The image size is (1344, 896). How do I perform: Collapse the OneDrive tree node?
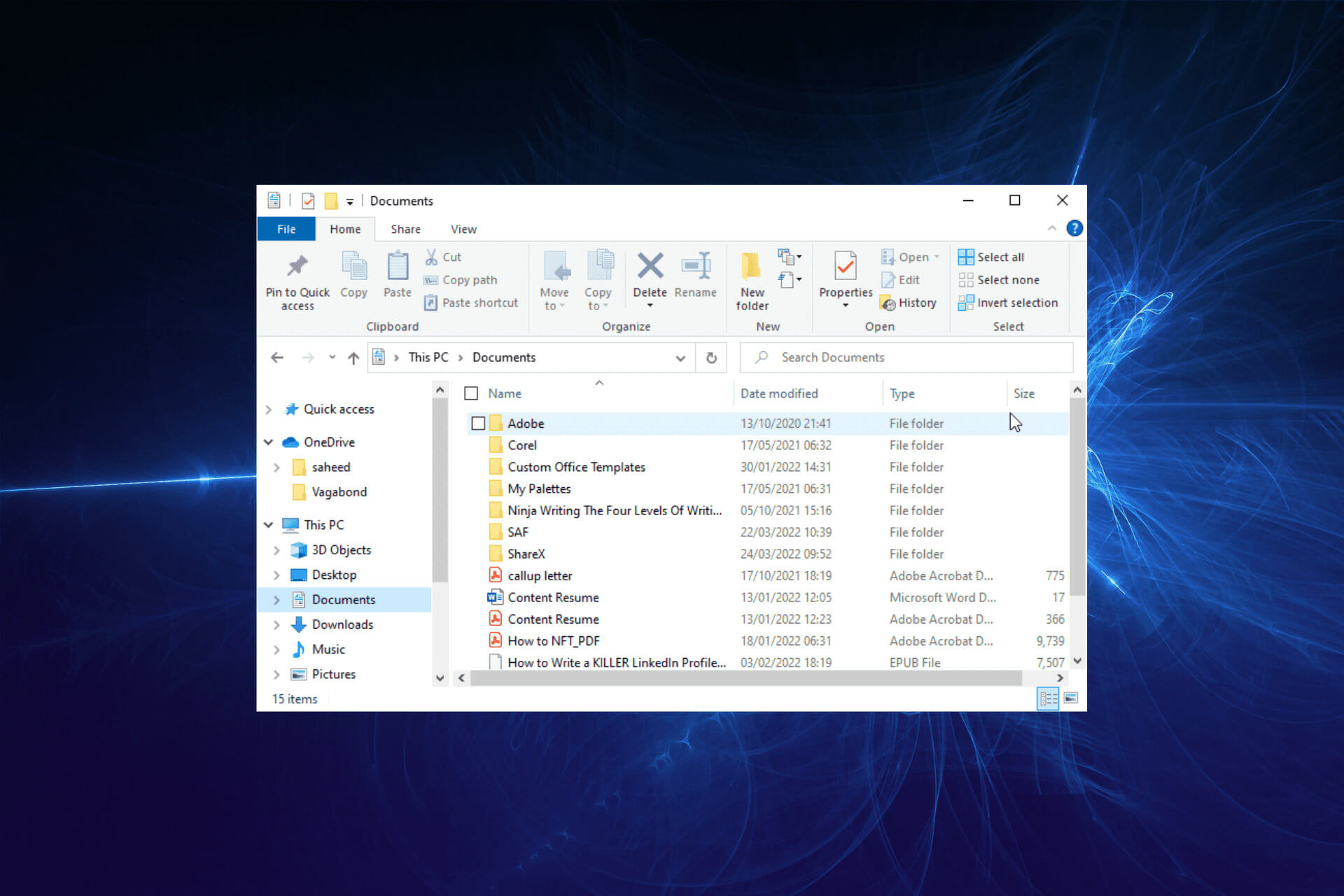coord(269,442)
